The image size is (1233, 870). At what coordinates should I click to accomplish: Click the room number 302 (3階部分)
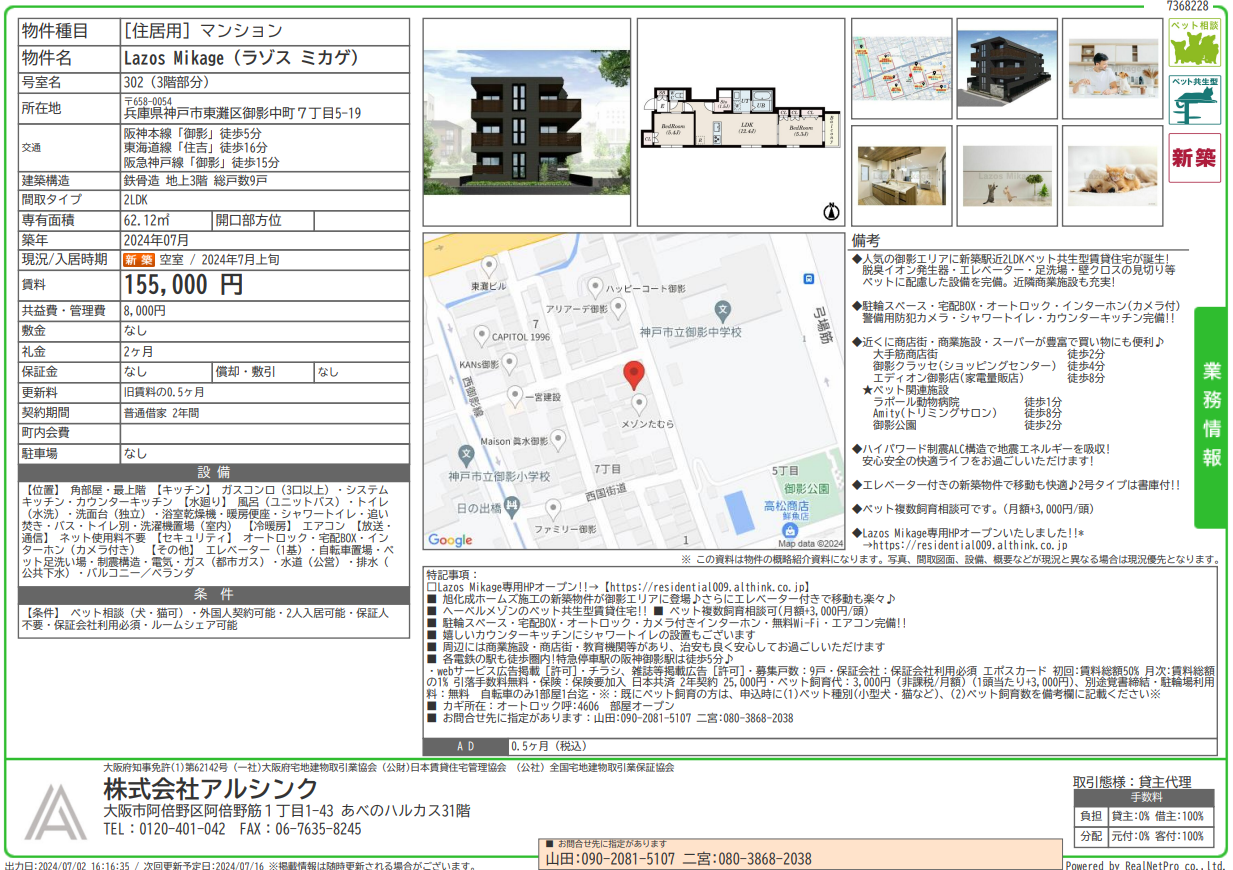pyautogui.click(x=166, y=82)
